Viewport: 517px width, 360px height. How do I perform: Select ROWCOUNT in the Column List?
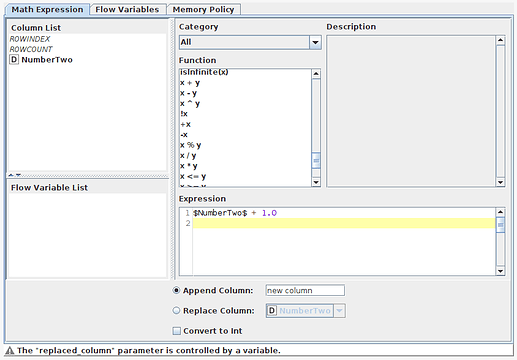31,49
